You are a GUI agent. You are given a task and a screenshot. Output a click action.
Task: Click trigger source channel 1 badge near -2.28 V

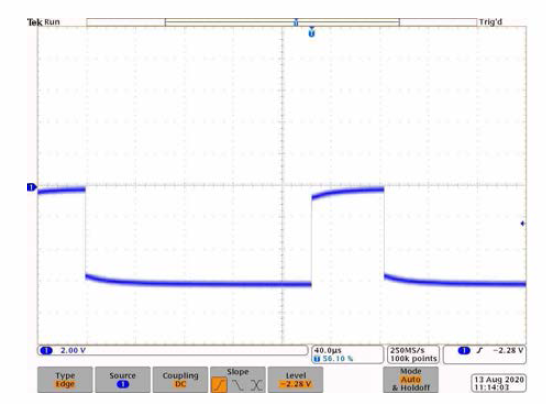tap(464, 350)
